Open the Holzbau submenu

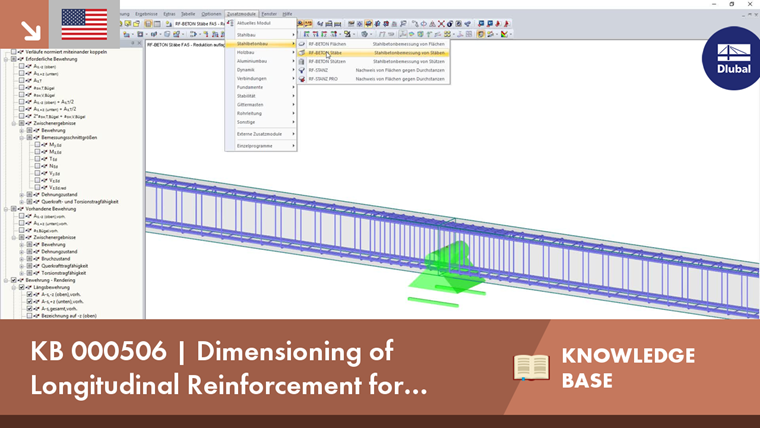[261, 52]
